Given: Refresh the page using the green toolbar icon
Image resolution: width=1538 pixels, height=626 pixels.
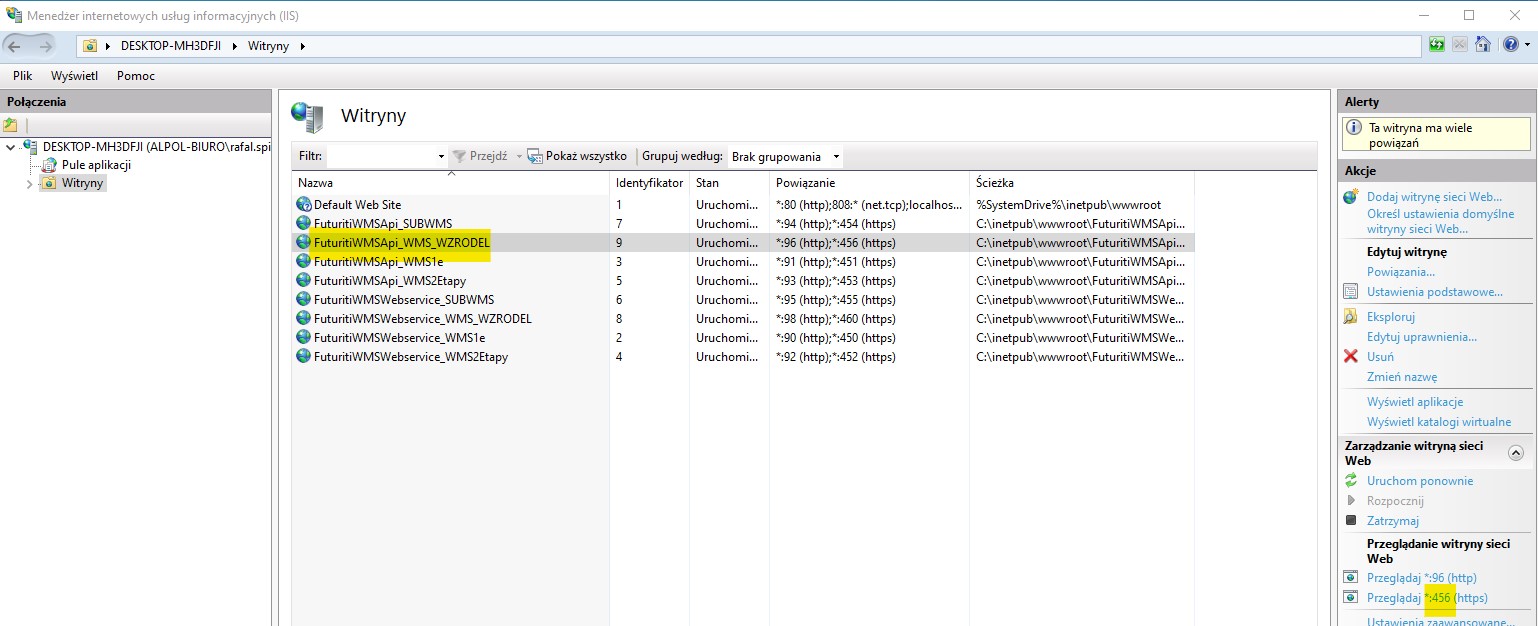Looking at the screenshot, I should (x=1437, y=45).
